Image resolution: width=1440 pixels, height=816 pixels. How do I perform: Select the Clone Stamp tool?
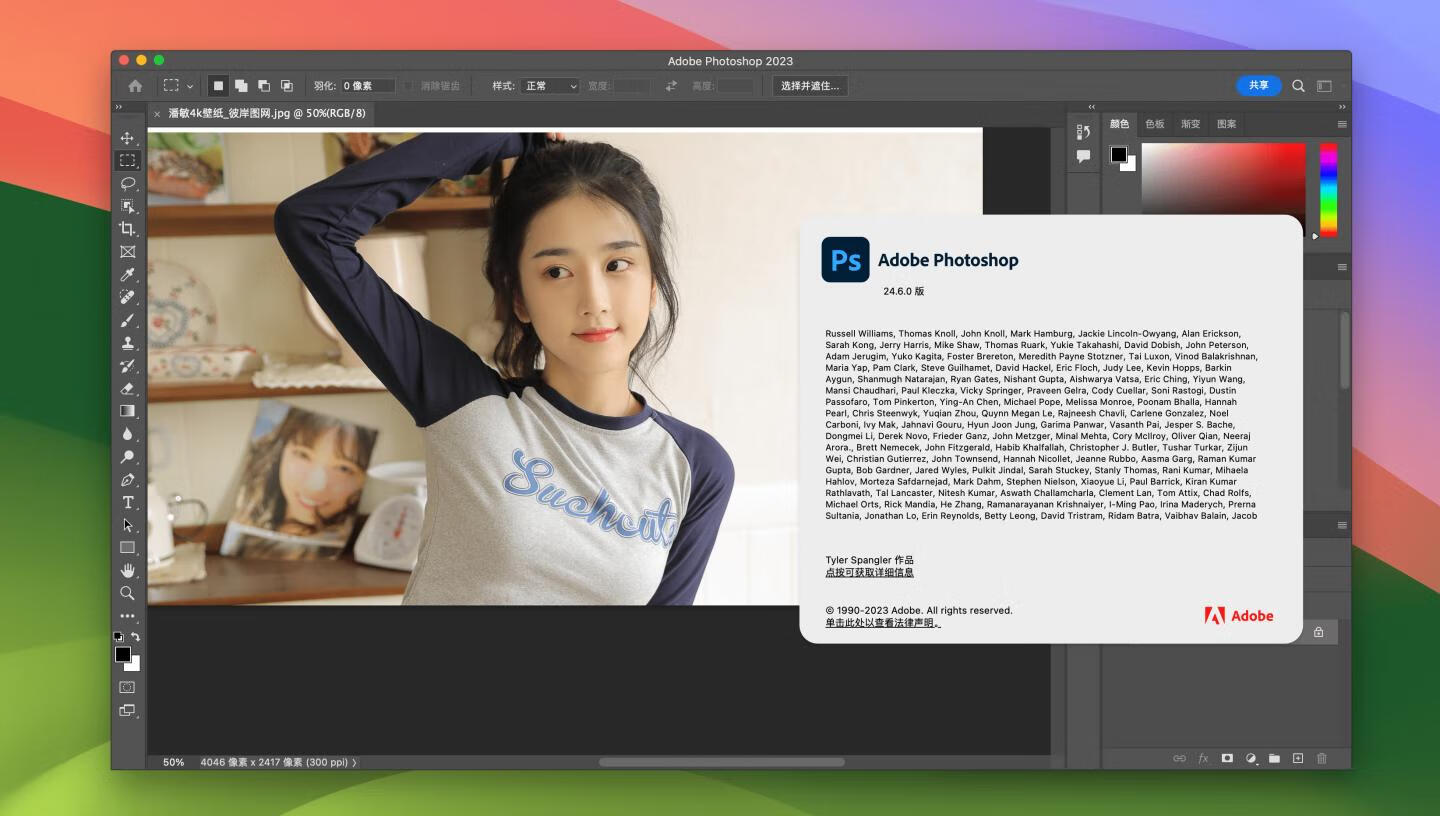[127, 343]
